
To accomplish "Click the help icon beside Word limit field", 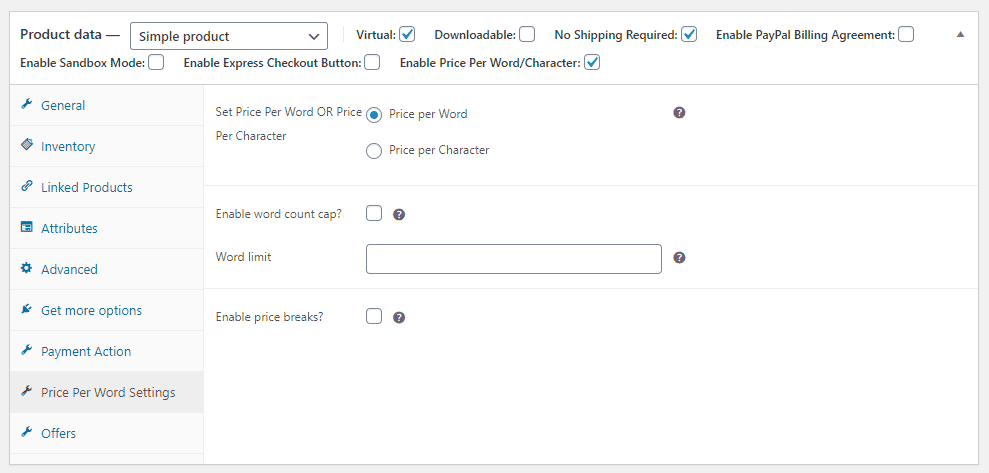I will point(679,258).
